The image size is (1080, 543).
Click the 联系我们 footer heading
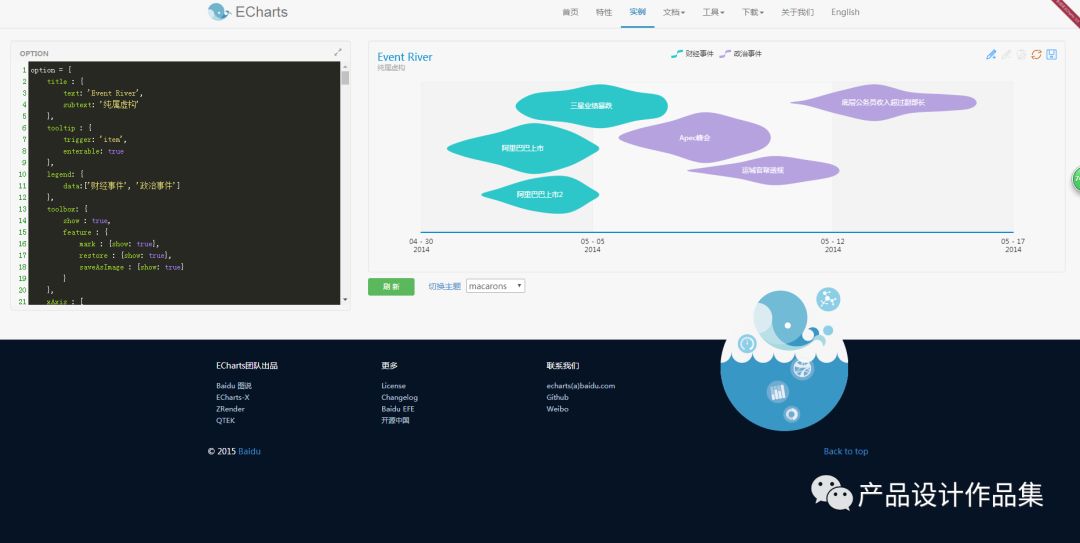point(563,366)
